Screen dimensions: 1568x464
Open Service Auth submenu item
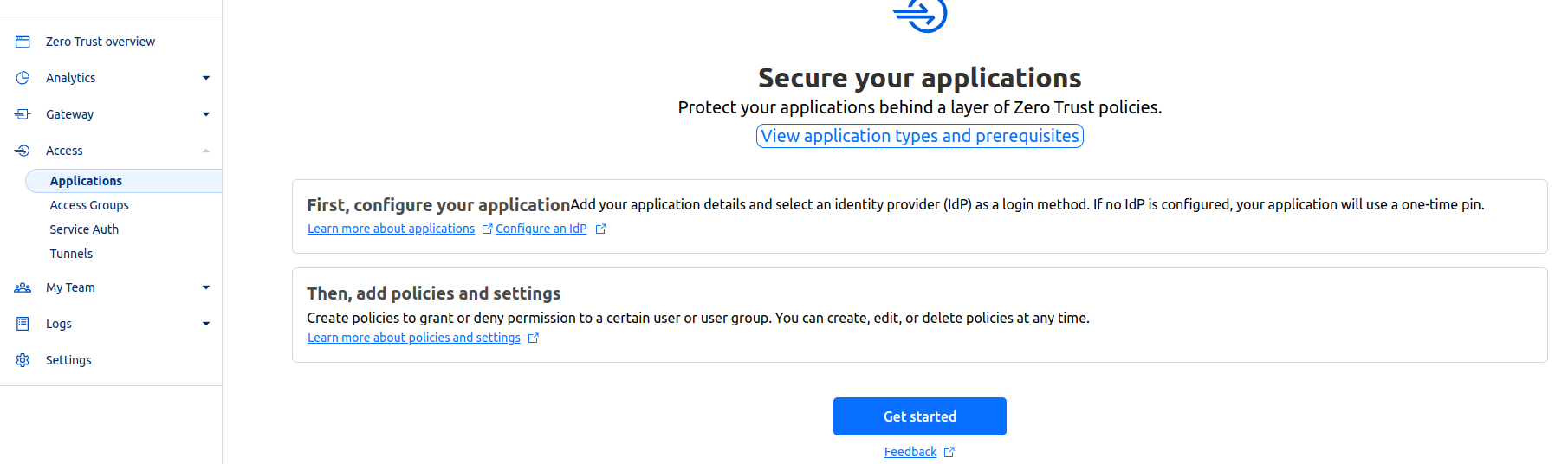84,229
